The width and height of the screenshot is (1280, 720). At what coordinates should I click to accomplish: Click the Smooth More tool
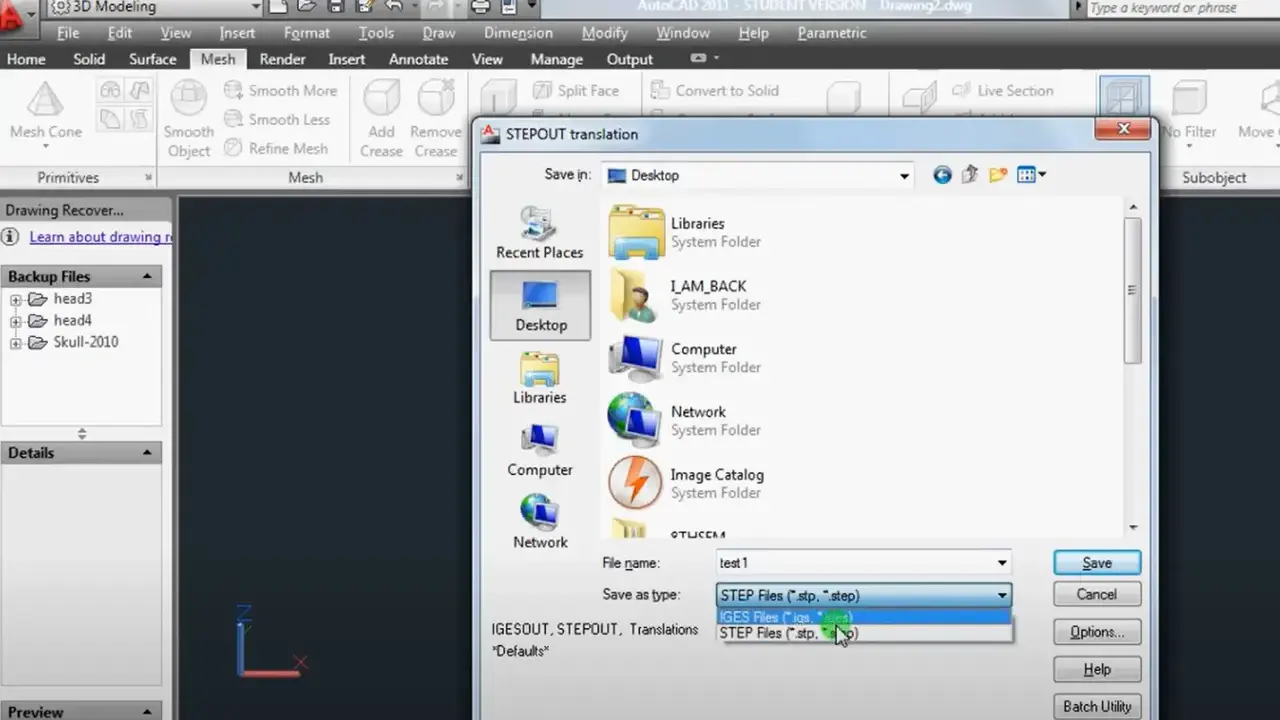tap(281, 90)
